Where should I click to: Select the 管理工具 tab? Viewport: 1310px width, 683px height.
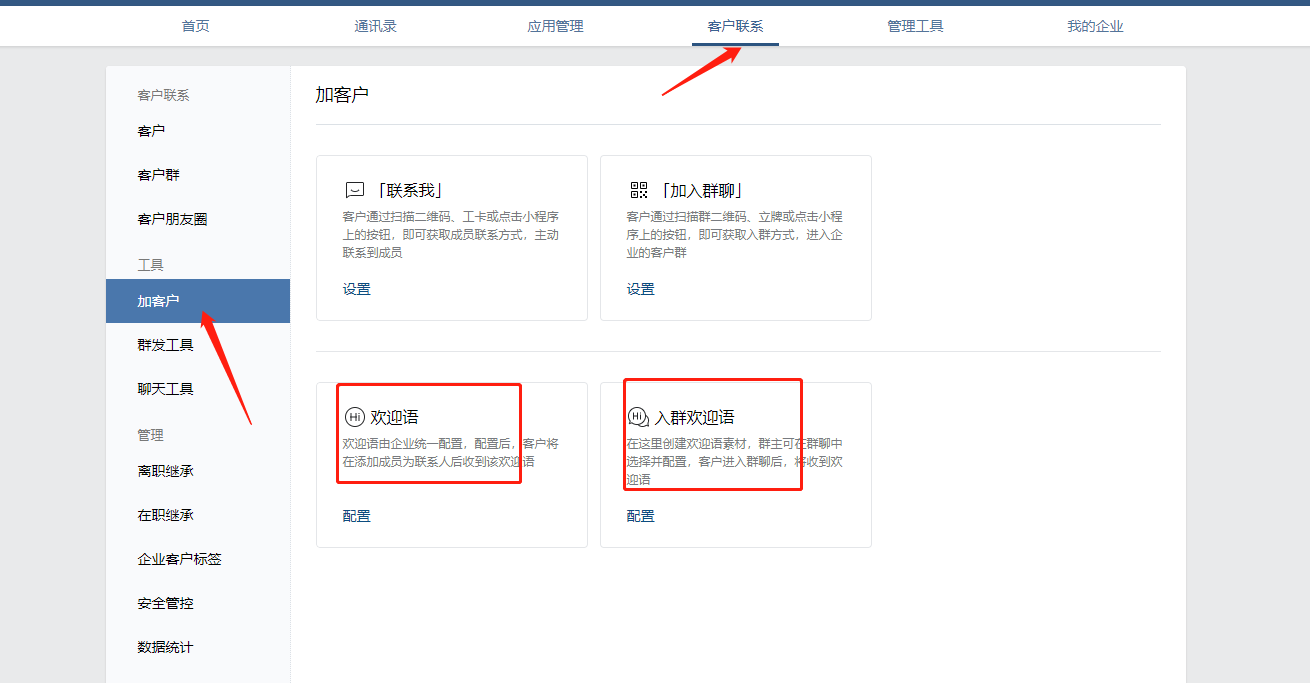915,26
